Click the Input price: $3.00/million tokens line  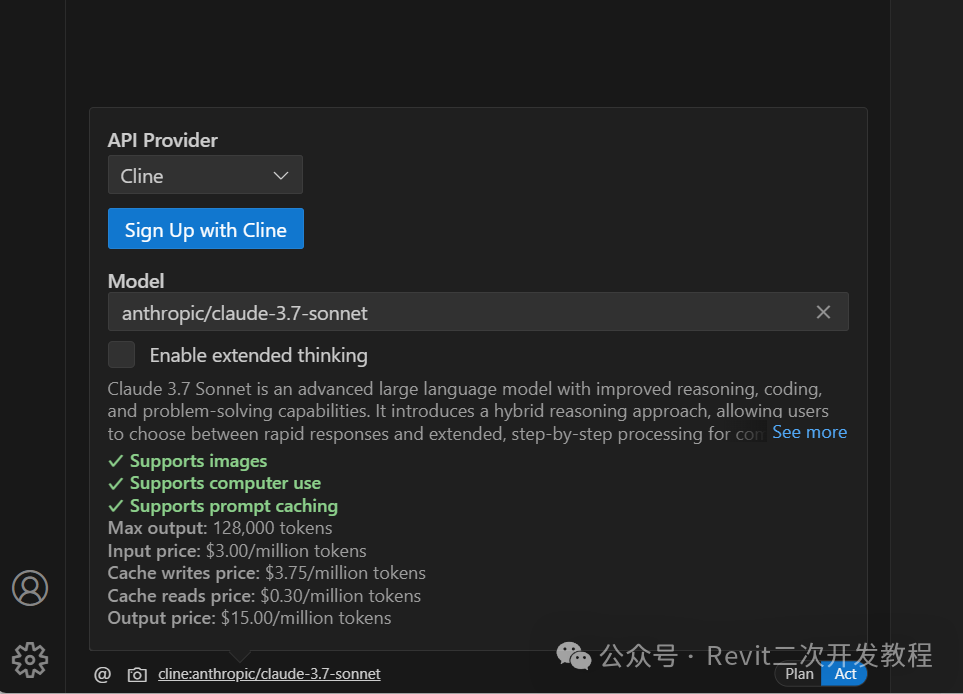click(237, 551)
